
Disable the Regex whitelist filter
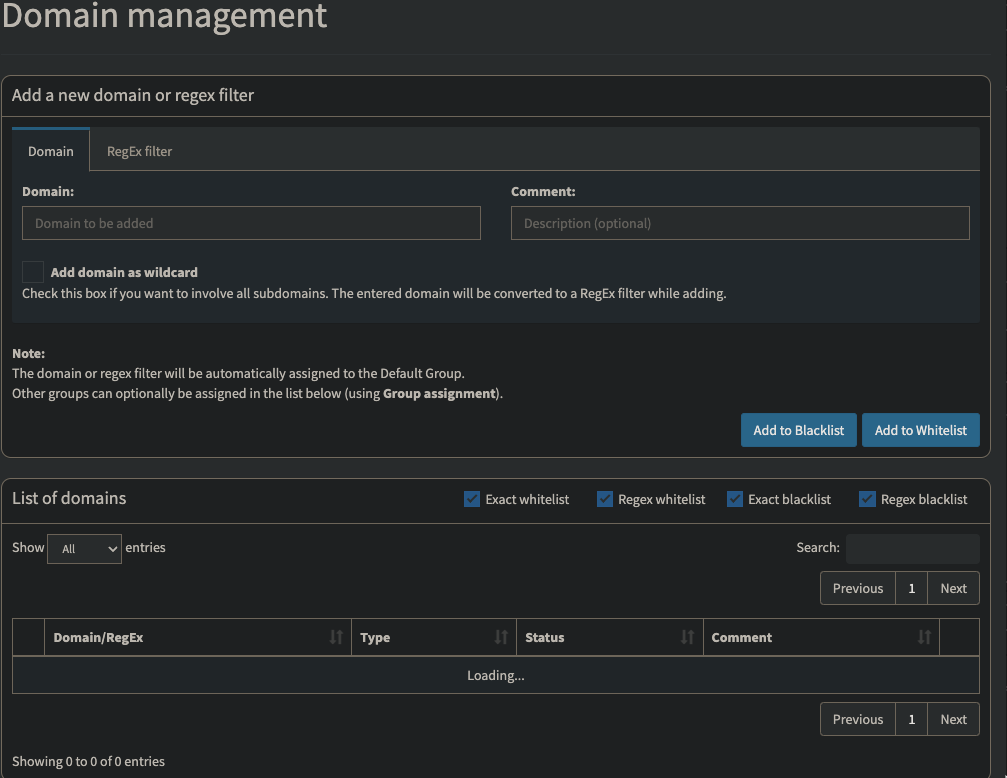pos(606,498)
